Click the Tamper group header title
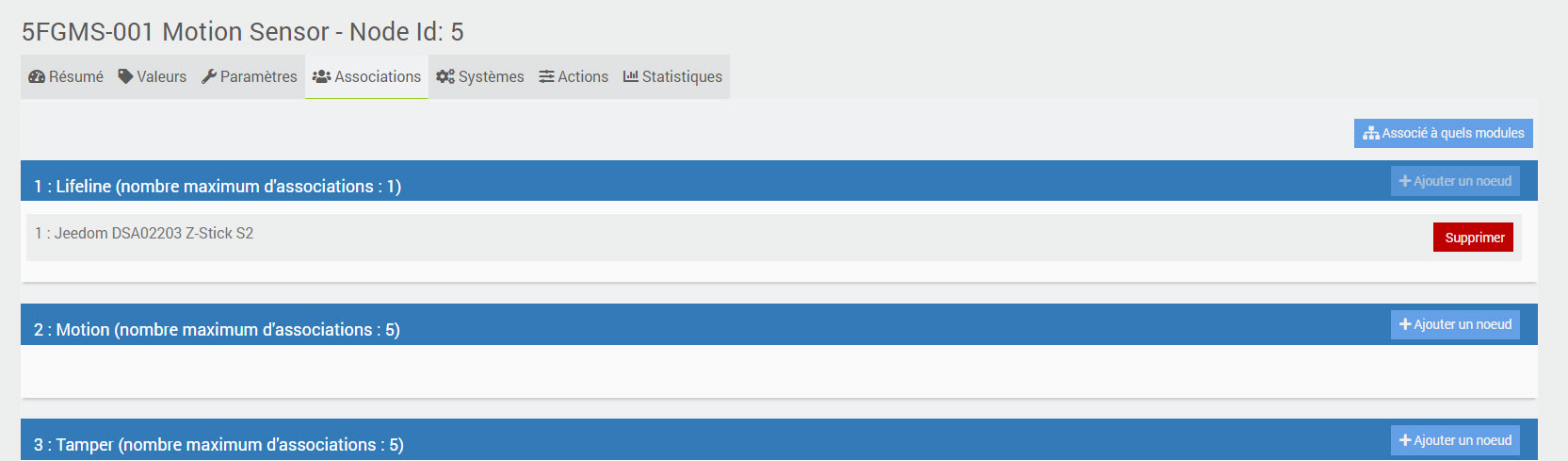The width and height of the screenshot is (1568, 461). click(218, 445)
